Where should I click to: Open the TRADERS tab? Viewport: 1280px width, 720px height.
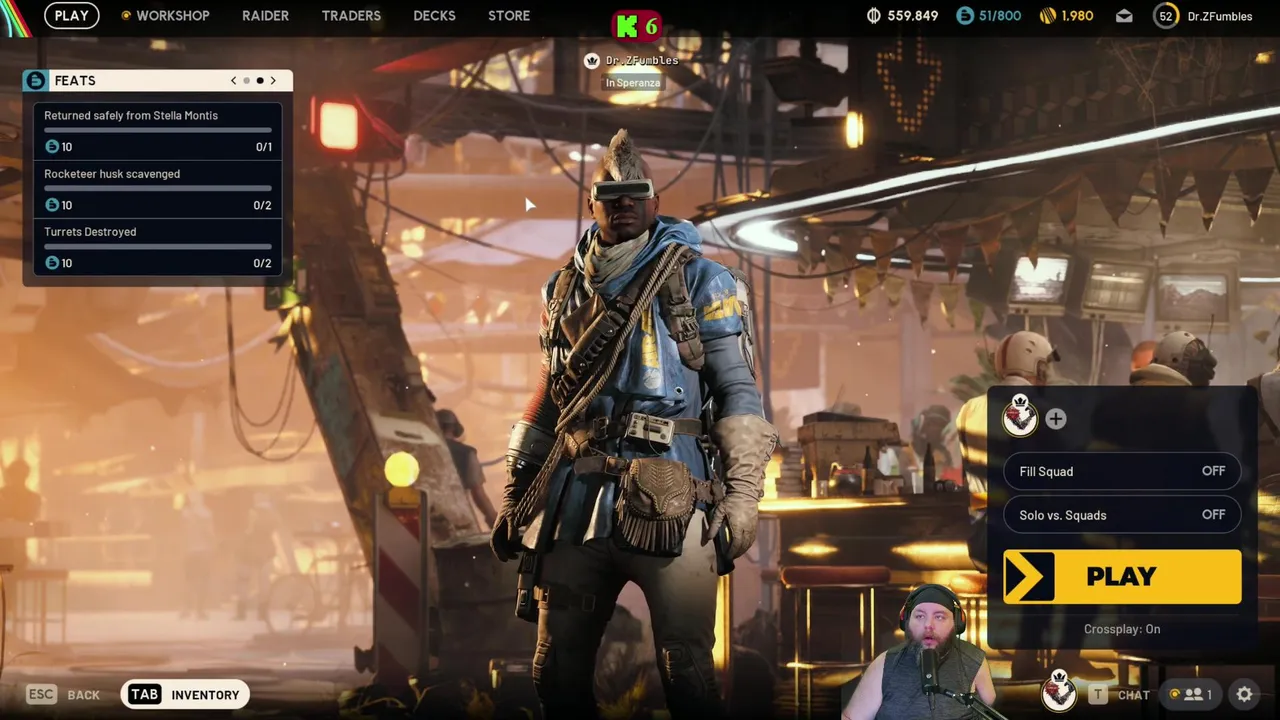point(351,15)
